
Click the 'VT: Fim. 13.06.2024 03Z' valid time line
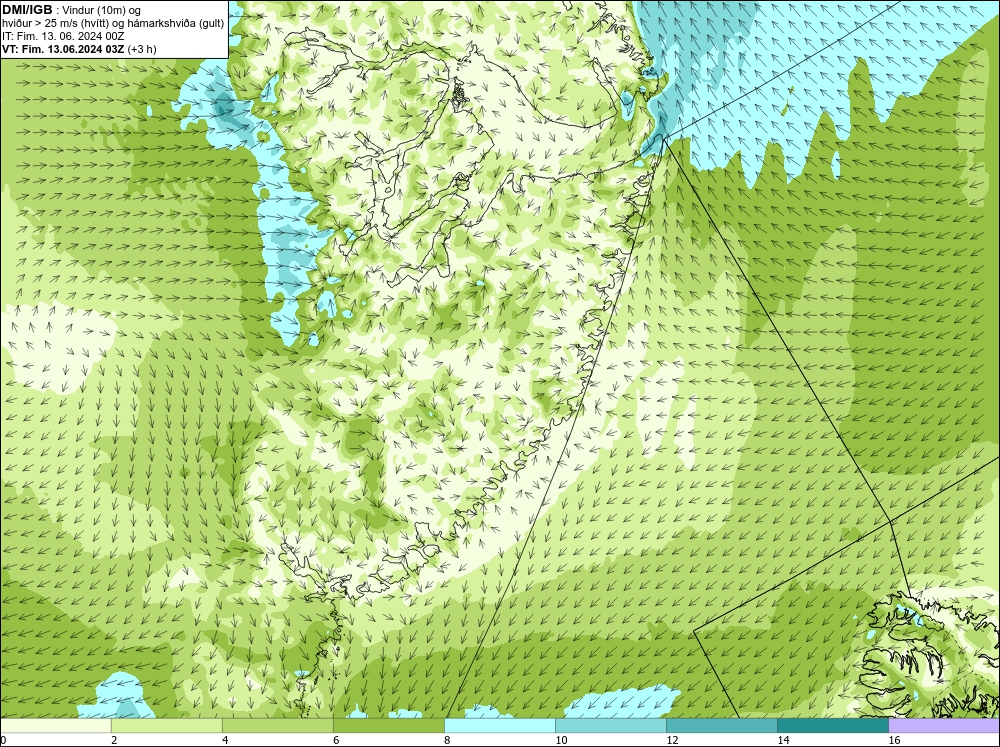tap(79, 49)
